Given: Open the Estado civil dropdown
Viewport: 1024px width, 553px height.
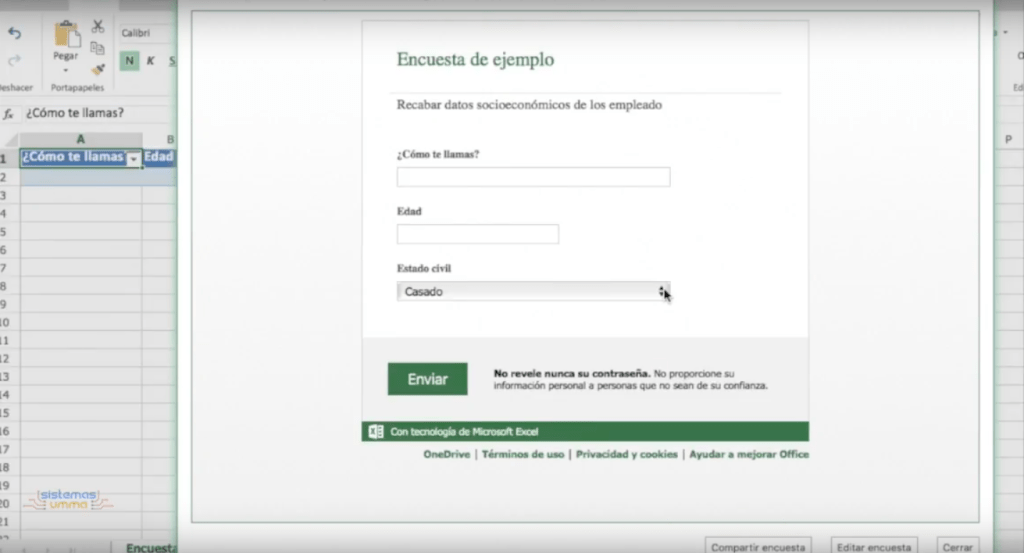Looking at the screenshot, I should pos(533,291).
